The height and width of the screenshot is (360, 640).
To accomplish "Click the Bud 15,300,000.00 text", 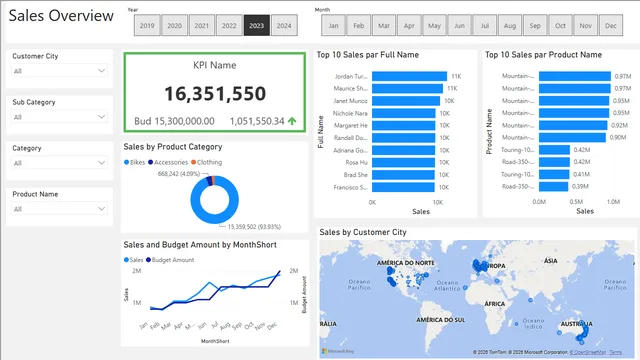I will (x=174, y=121).
